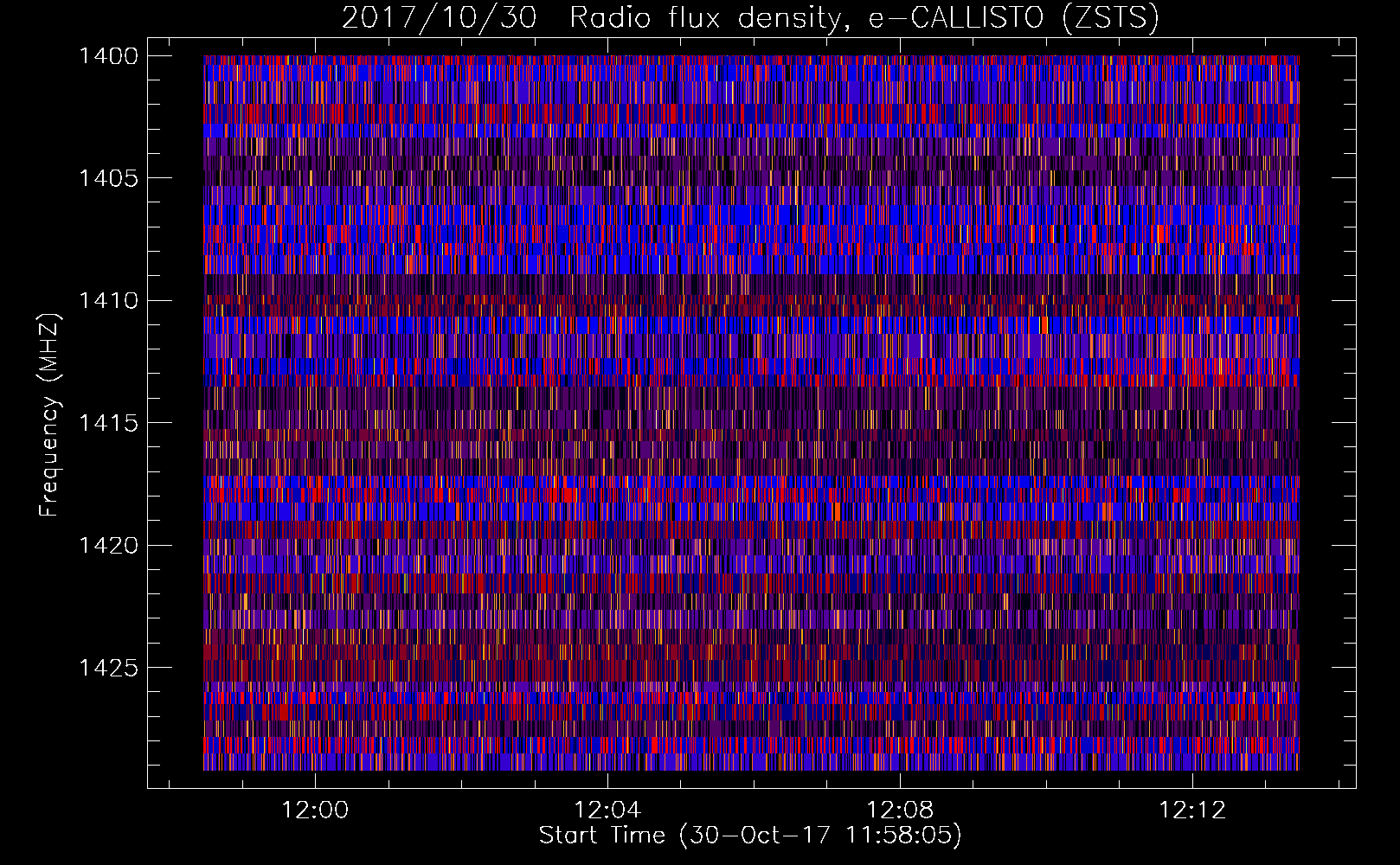
Task: Click the 1400 frequency tick label
Action: (108, 56)
